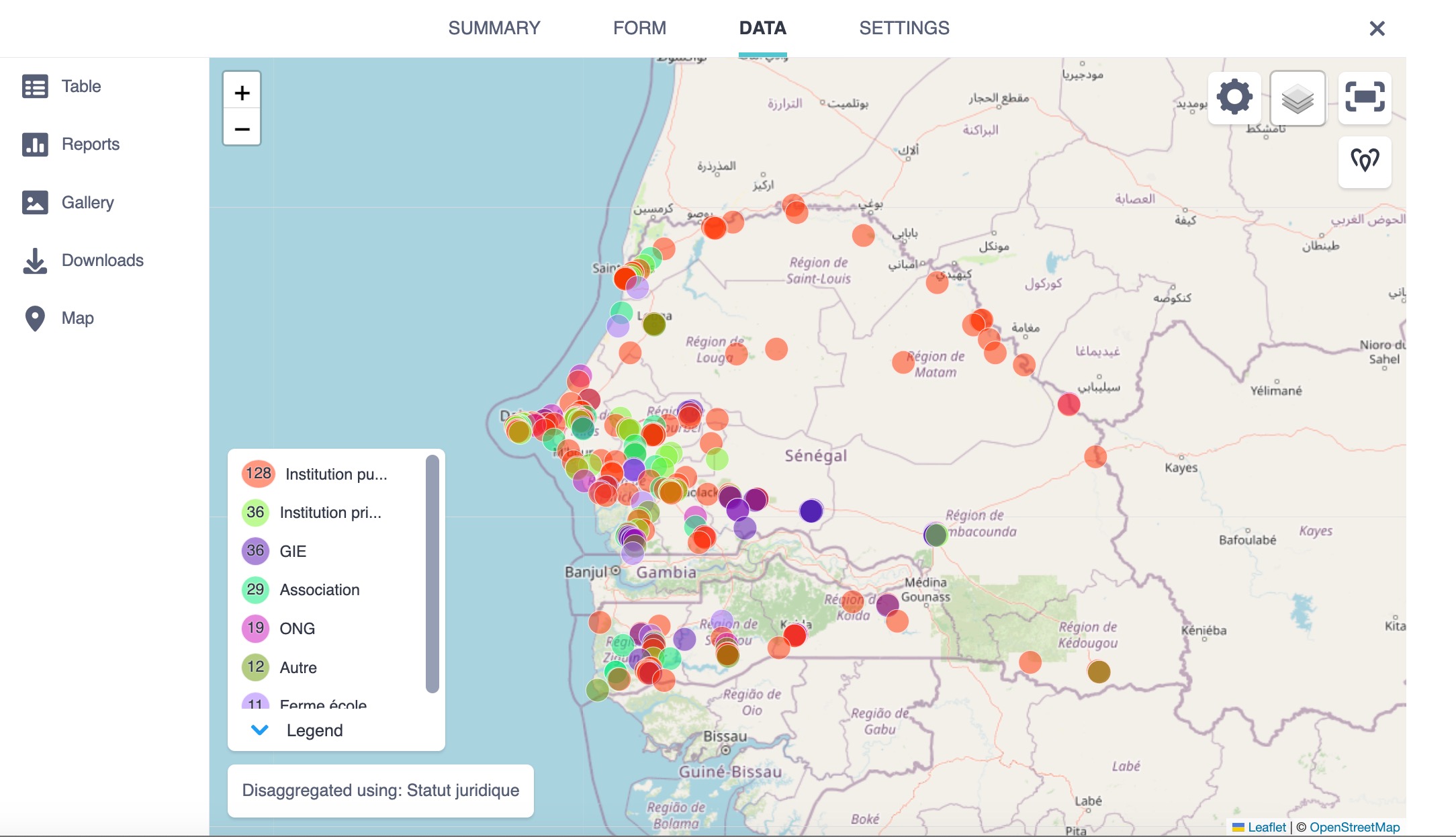Image resolution: width=1456 pixels, height=837 pixels.
Task: Zoom in on the map
Action: point(242,92)
